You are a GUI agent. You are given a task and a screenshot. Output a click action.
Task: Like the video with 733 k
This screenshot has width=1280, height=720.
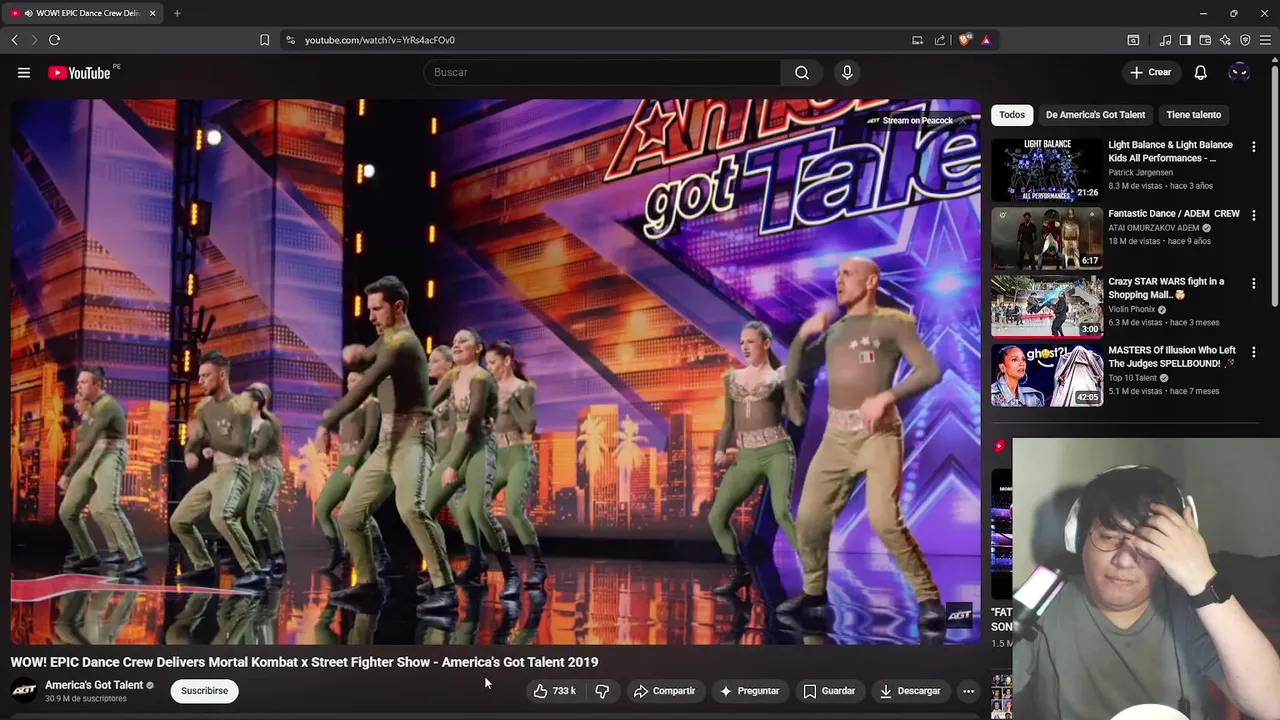click(x=554, y=691)
